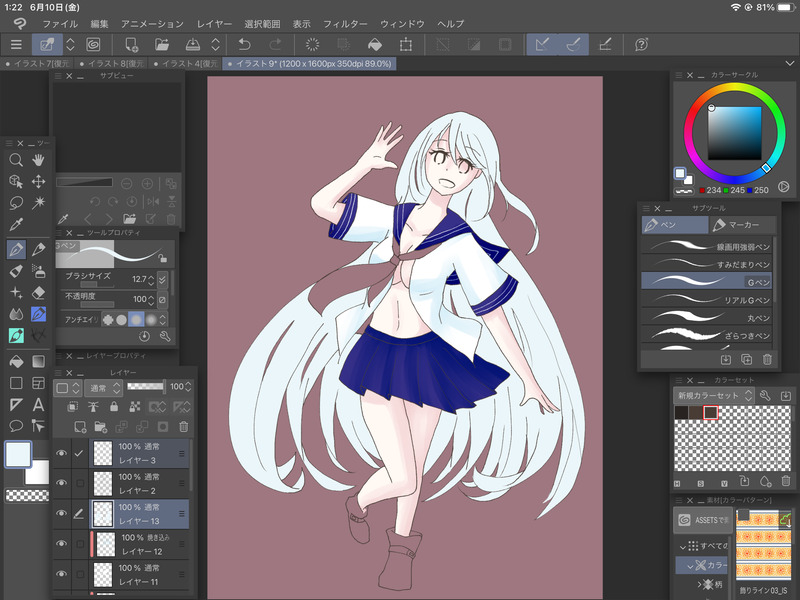Select the Move layer tool
This screenshot has height=600, width=800.
[38, 182]
